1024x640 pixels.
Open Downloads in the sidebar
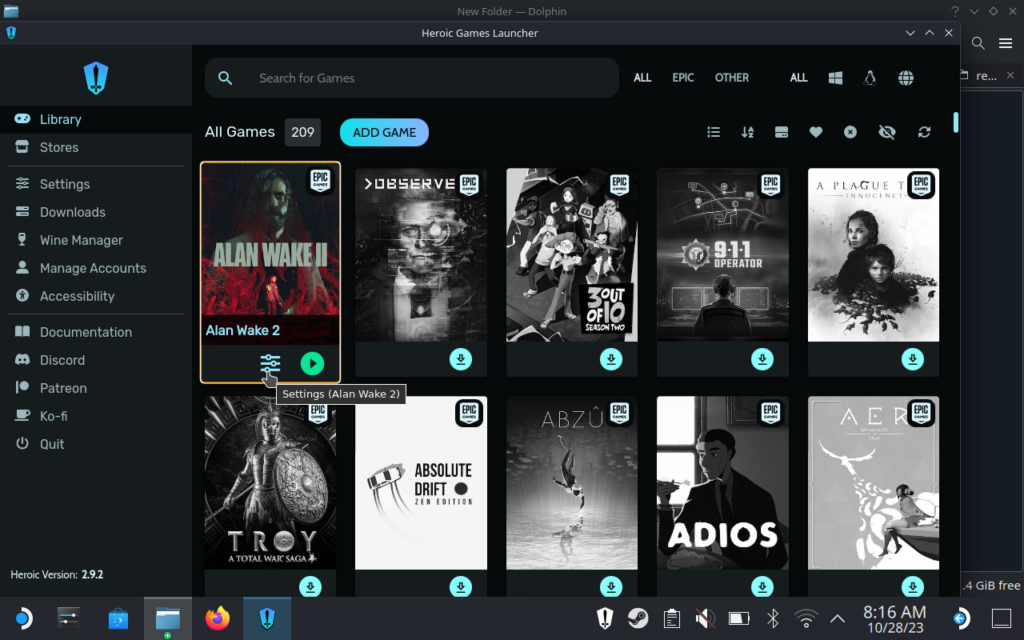coord(96,212)
